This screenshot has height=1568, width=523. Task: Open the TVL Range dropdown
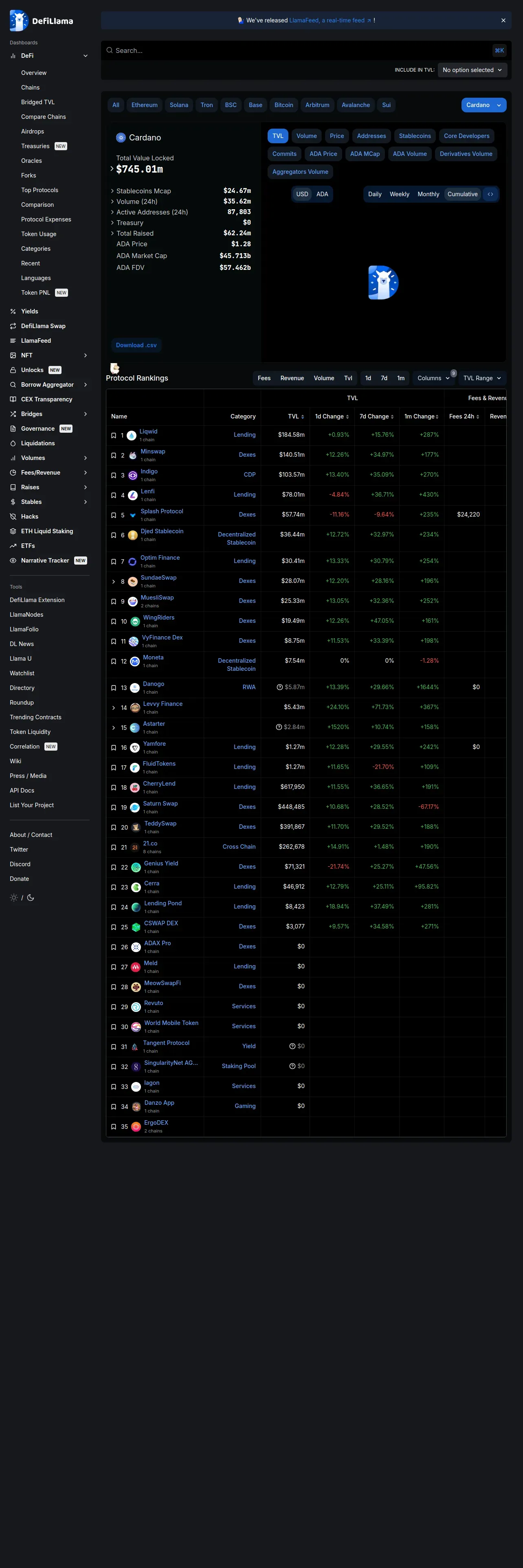click(481, 378)
